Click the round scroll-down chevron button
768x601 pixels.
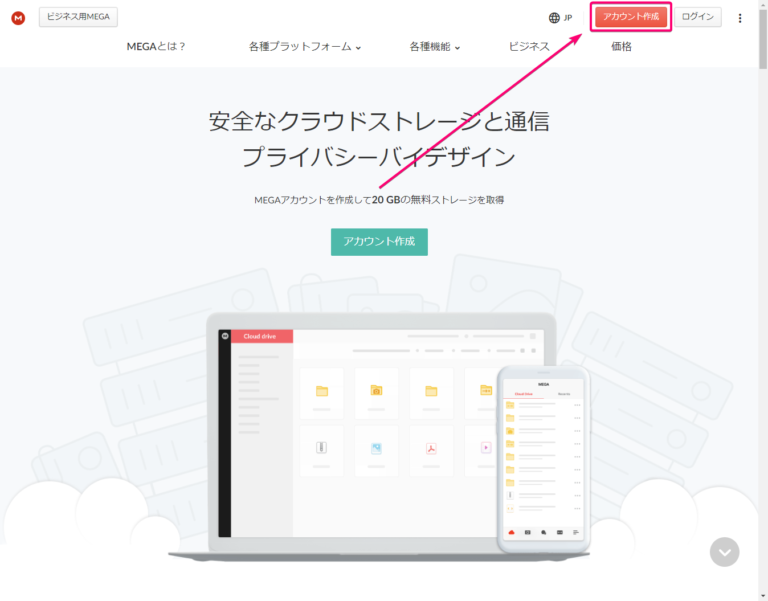point(724,552)
